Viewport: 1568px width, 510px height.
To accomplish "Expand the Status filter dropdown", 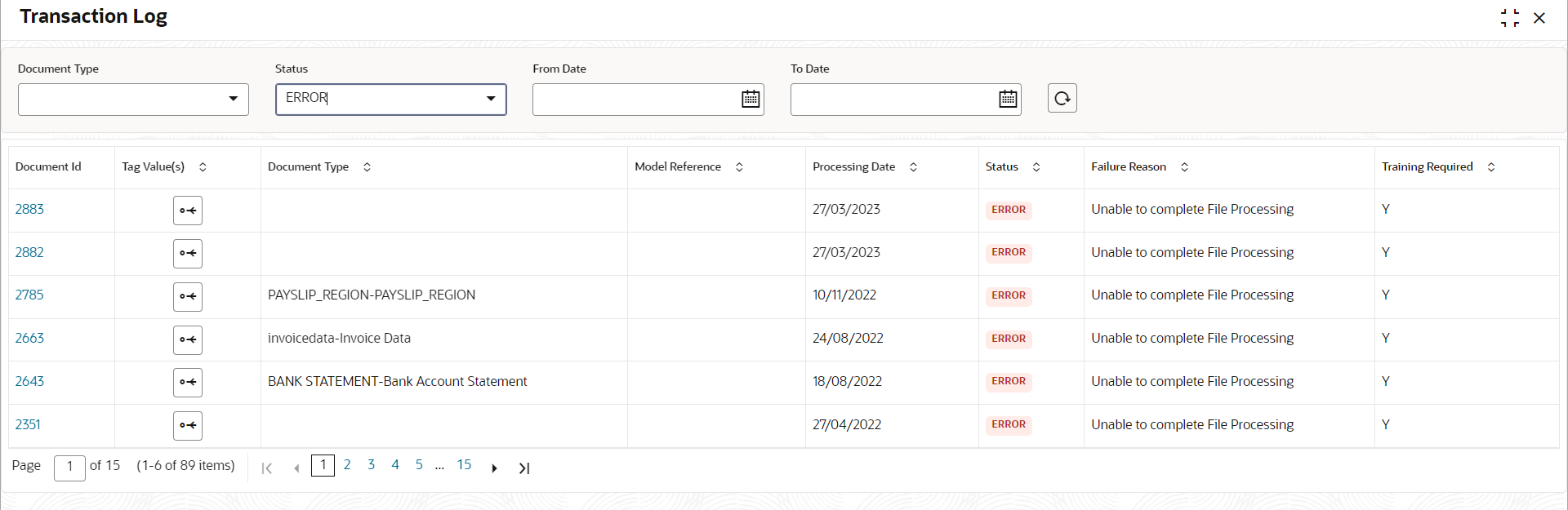I will click(491, 99).
